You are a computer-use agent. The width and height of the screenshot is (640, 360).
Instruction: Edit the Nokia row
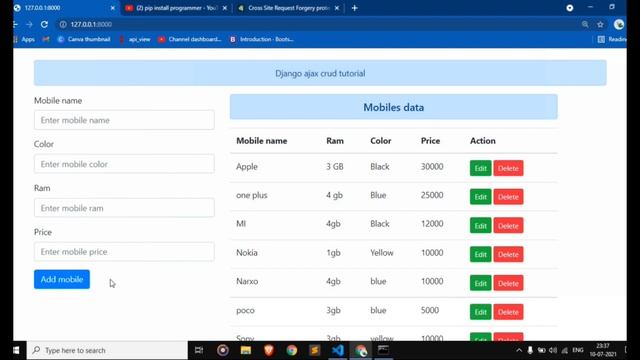click(x=480, y=254)
